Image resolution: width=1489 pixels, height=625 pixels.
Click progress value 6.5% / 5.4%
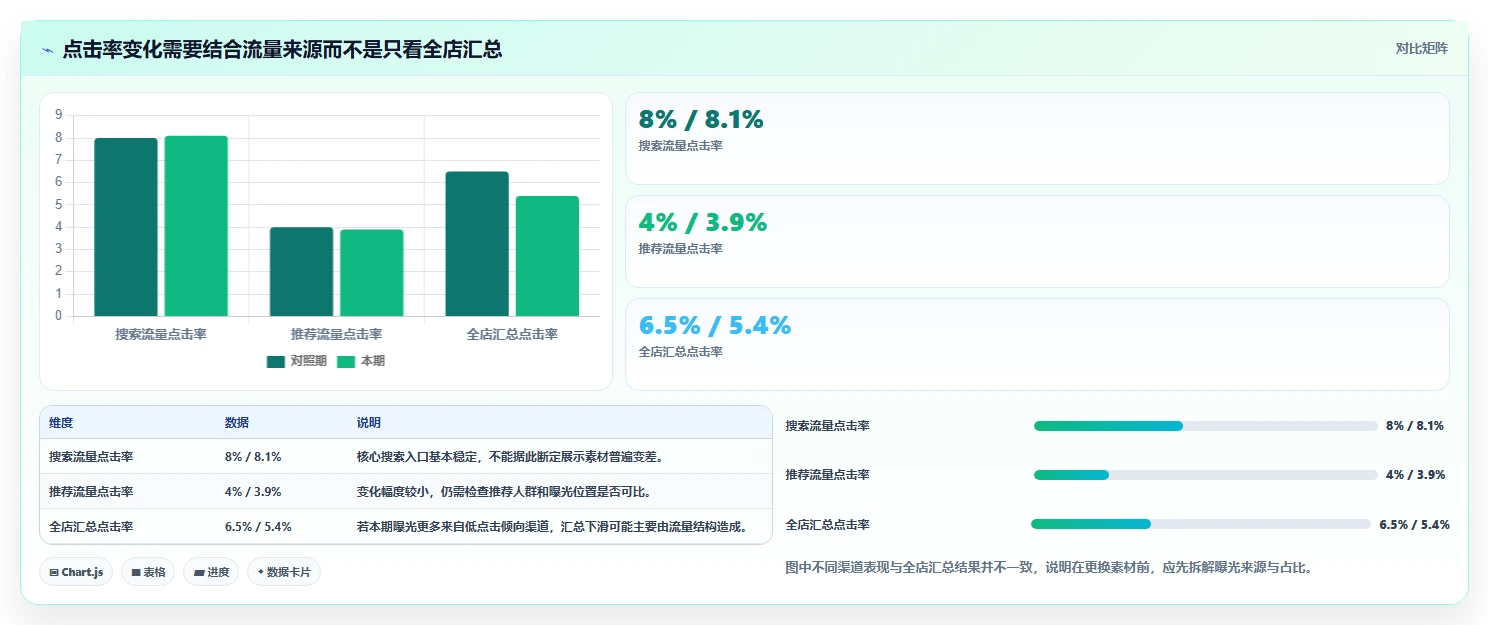(1414, 524)
